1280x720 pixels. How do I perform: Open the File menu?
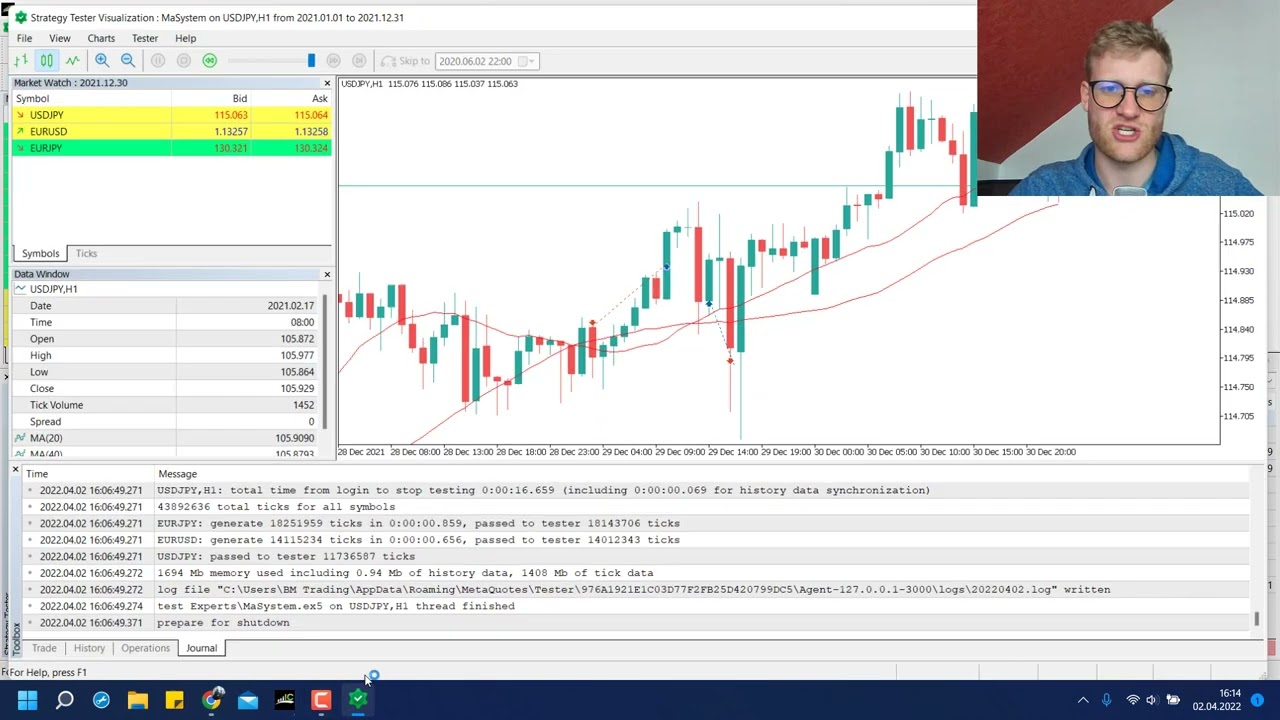pyautogui.click(x=24, y=38)
